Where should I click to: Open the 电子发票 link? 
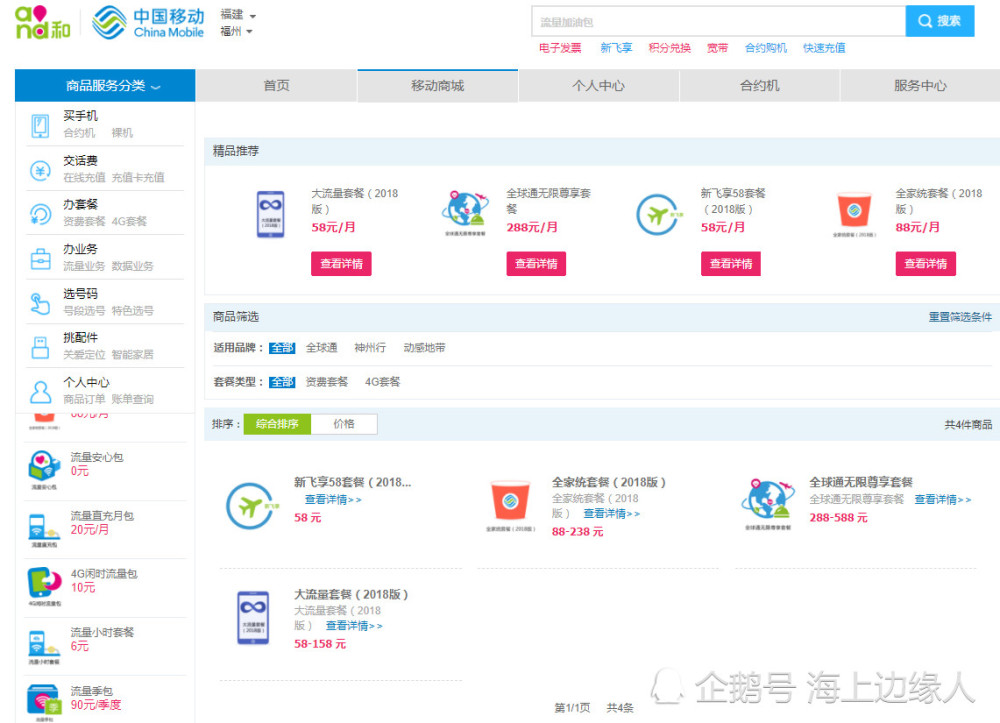pyautogui.click(x=559, y=47)
